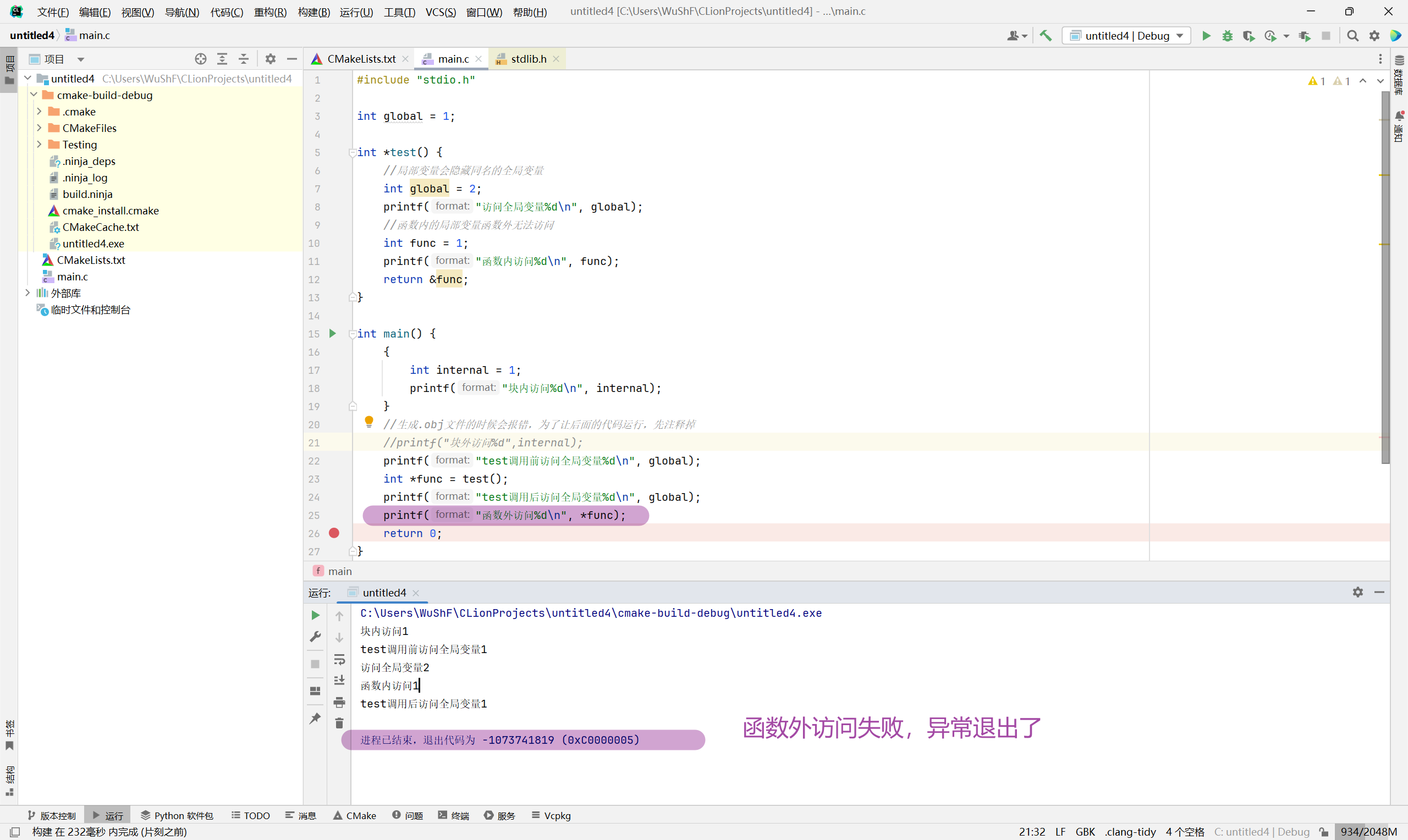This screenshot has width=1408, height=840.
Task: Click LF line separator in status bar
Action: 1060,832
